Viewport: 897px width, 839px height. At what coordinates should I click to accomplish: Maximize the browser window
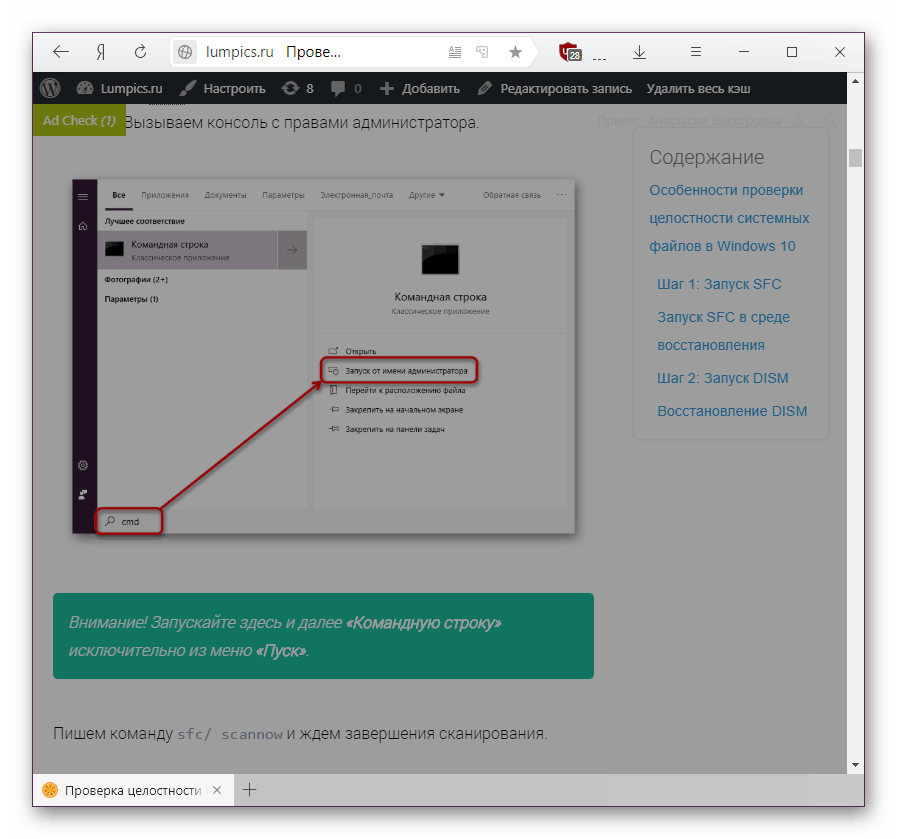(792, 52)
